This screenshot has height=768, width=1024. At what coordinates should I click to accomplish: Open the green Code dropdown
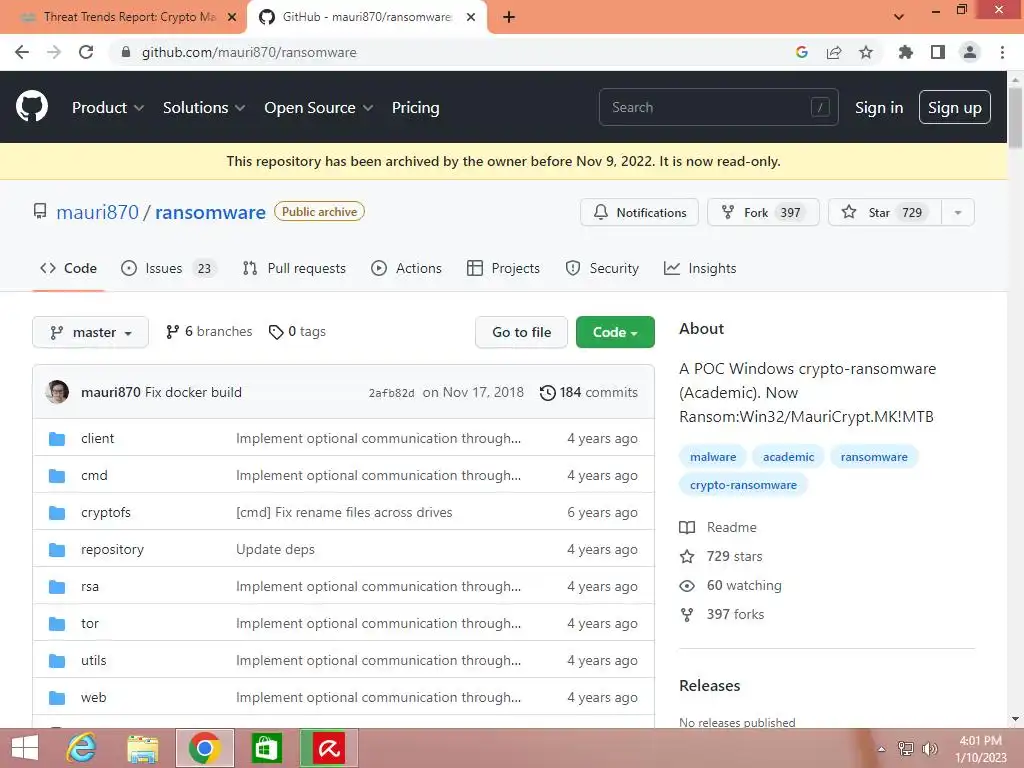pos(615,332)
